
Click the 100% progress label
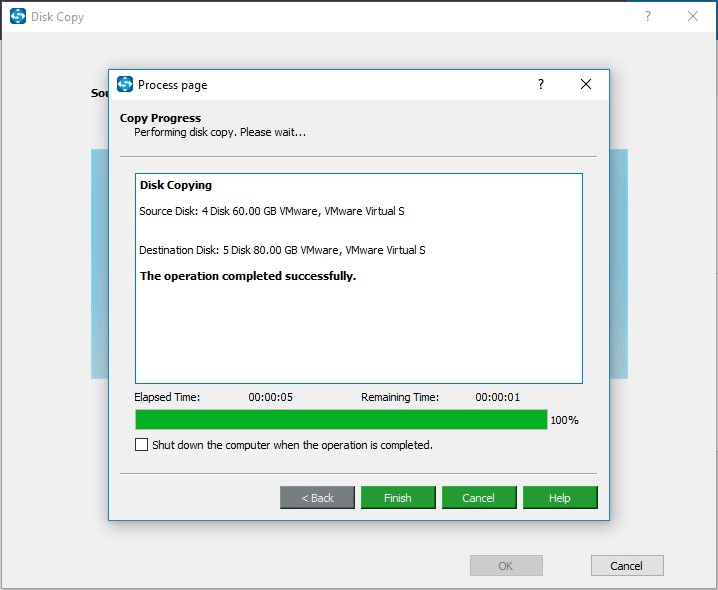tap(564, 420)
